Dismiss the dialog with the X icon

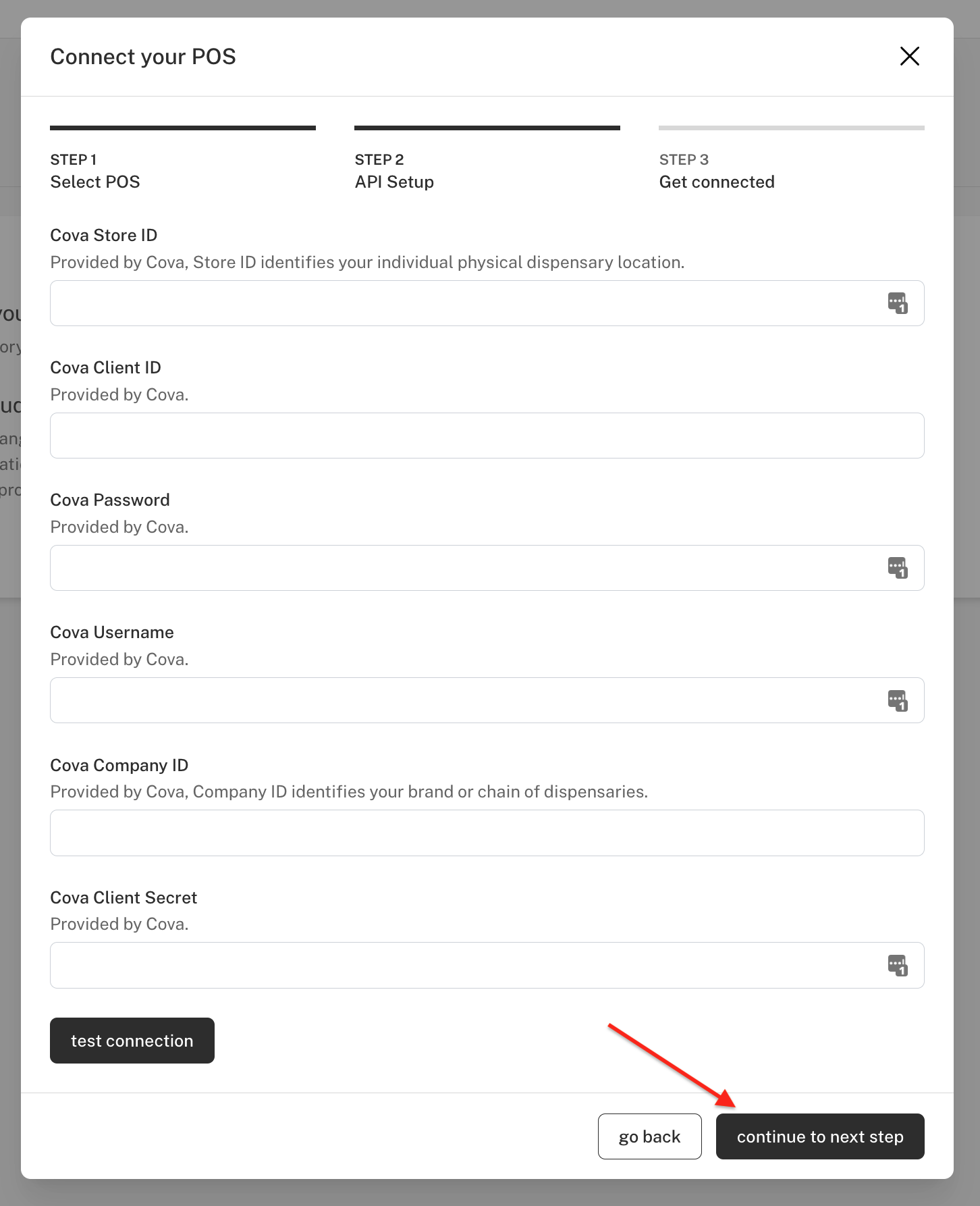(910, 57)
